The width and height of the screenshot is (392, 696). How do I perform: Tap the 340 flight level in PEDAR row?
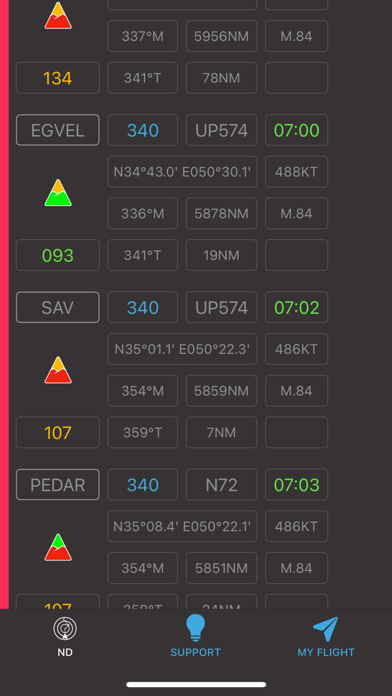(x=143, y=484)
